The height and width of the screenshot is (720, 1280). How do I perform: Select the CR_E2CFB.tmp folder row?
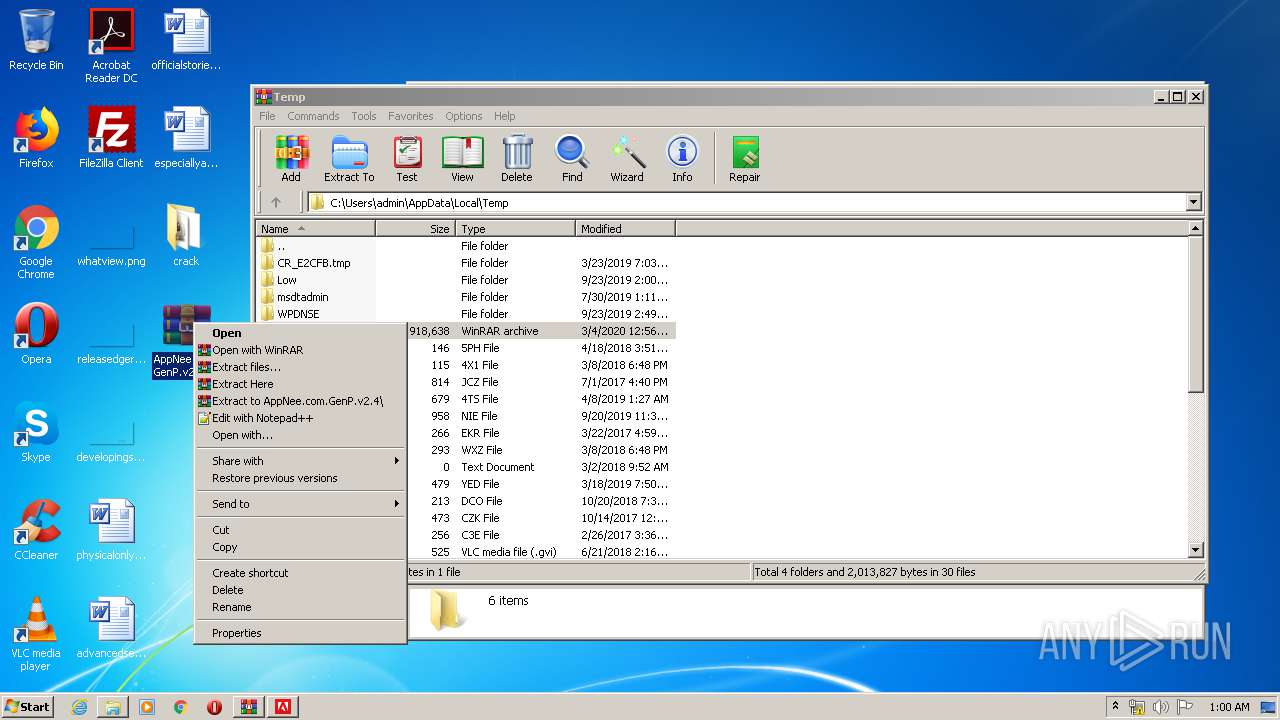466,263
